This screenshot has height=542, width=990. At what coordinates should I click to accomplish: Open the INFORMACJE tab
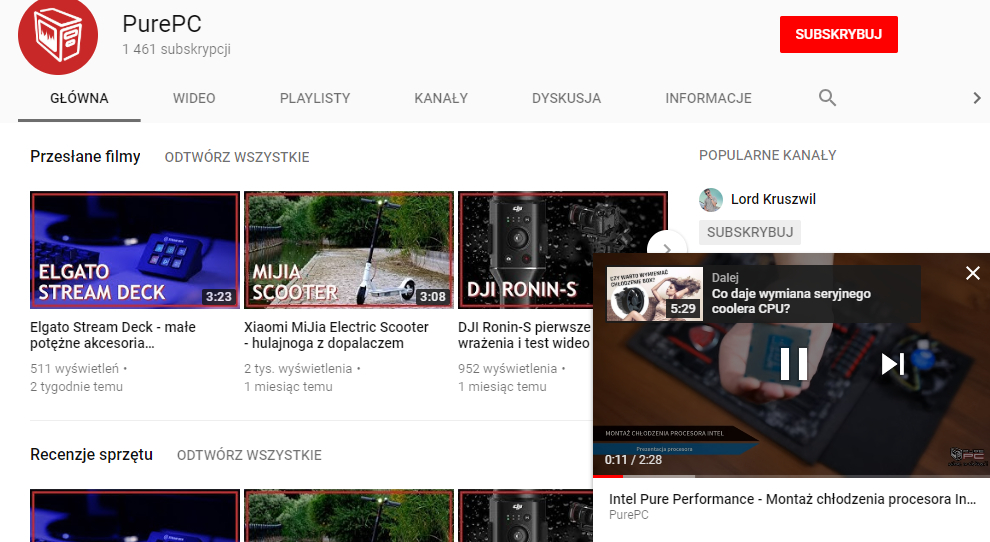point(708,99)
